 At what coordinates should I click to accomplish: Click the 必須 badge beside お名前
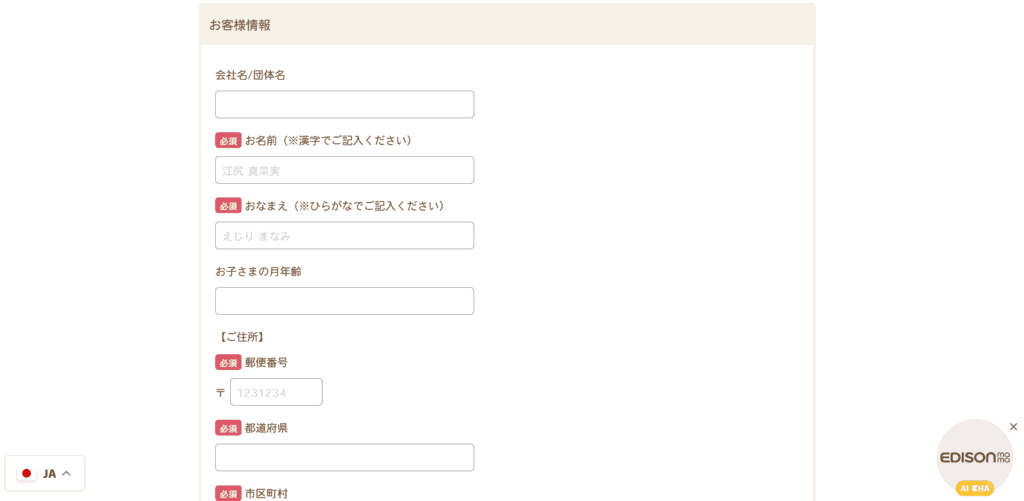[x=228, y=140]
